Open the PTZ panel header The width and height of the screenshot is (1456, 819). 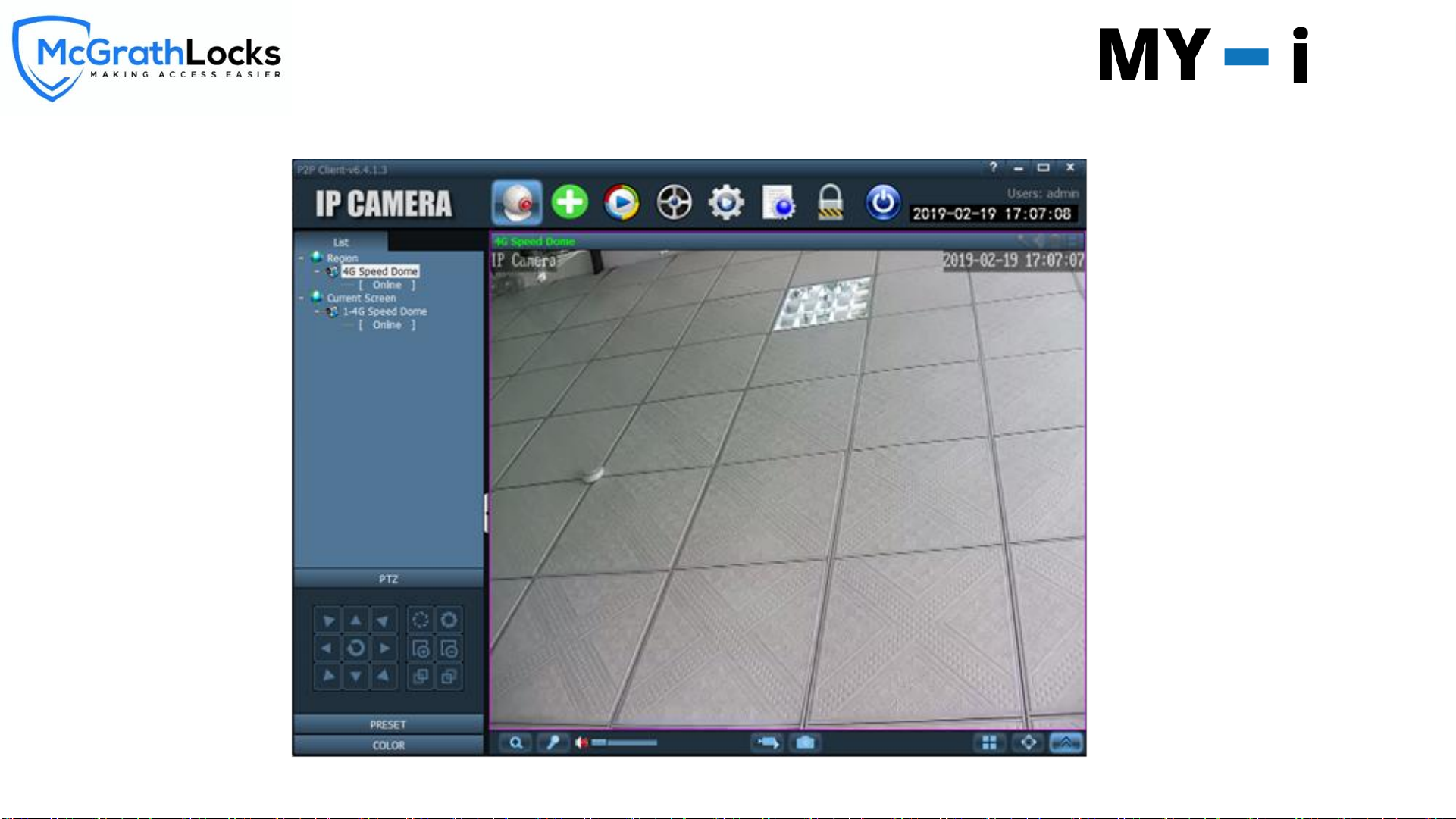pyautogui.click(x=388, y=579)
